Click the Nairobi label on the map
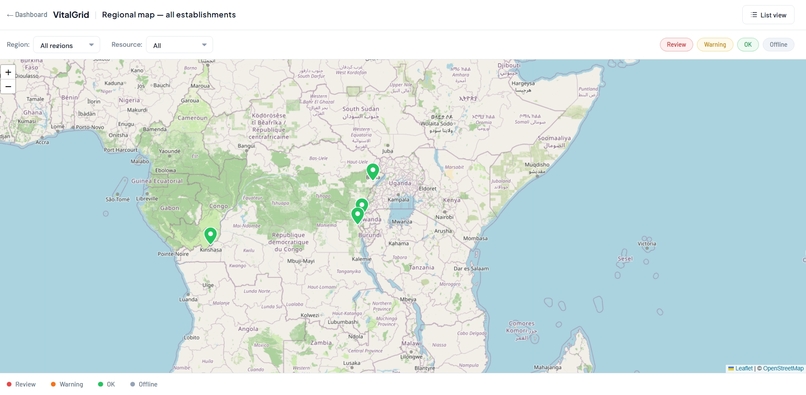806x395 pixels. coord(445,217)
